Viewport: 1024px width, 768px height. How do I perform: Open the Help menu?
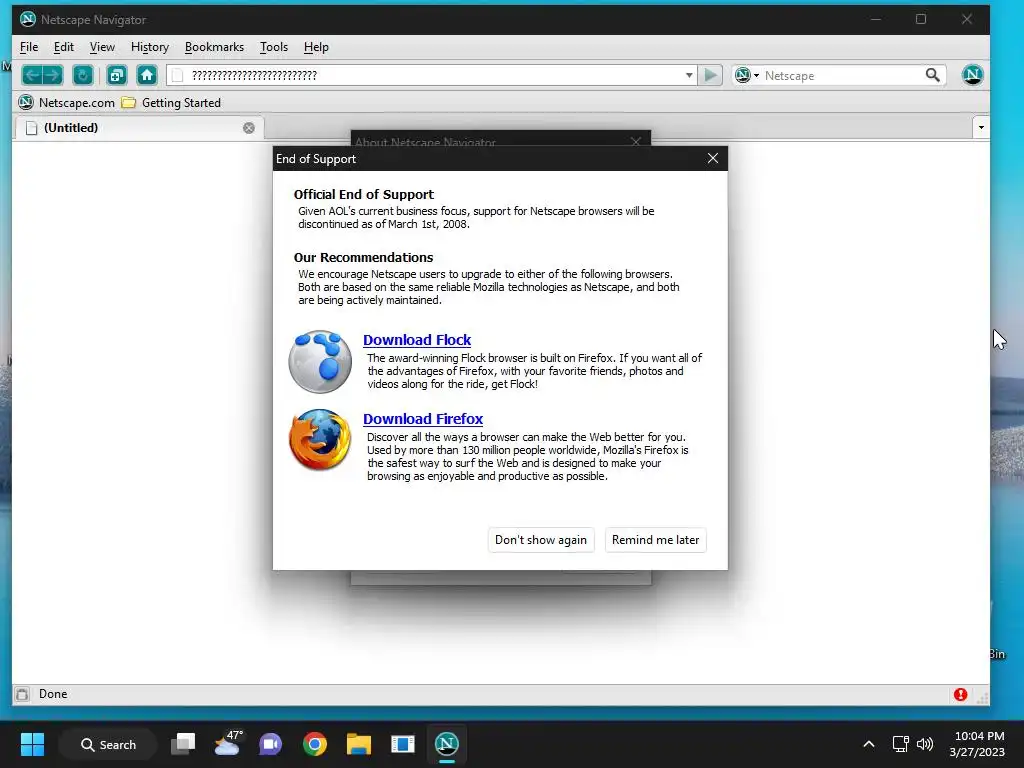(316, 47)
